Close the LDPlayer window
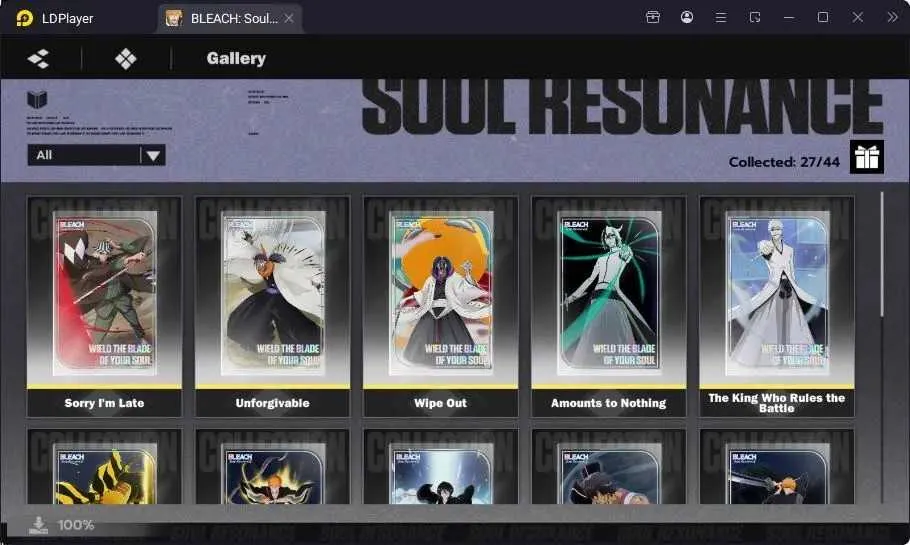Image resolution: width=910 pixels, height=545 pixels. [858, 17]
